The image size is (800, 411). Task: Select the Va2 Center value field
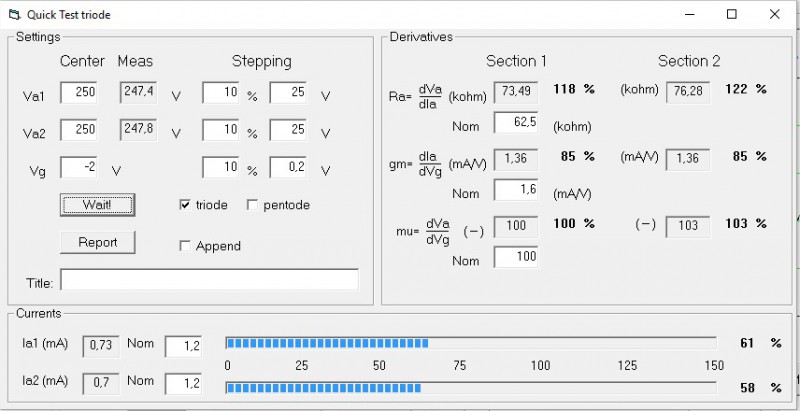80,130
